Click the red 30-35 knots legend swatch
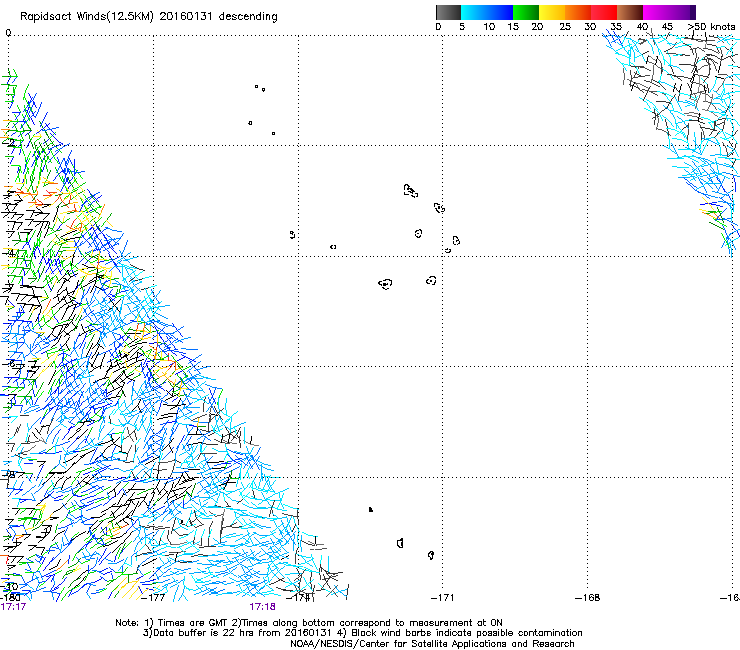Screen dimensions: 740x650 604,12
